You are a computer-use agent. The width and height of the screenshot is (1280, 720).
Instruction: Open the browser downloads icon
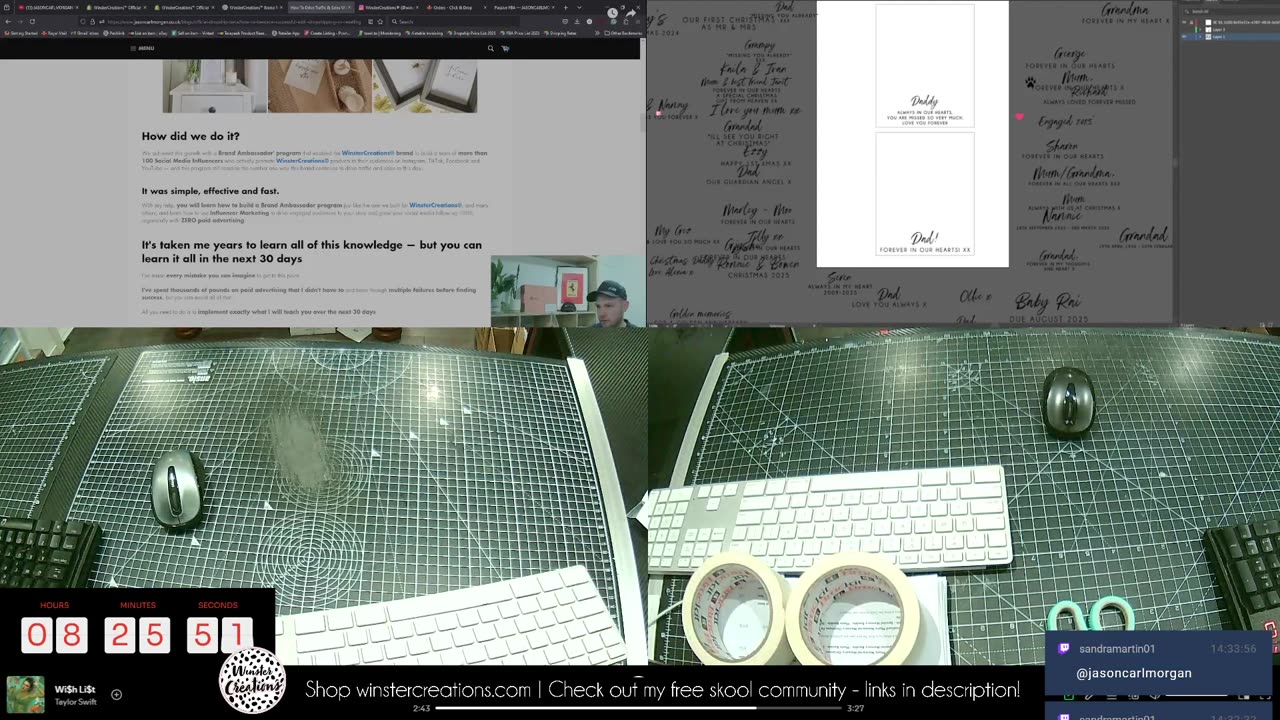(x=577, y=21)
